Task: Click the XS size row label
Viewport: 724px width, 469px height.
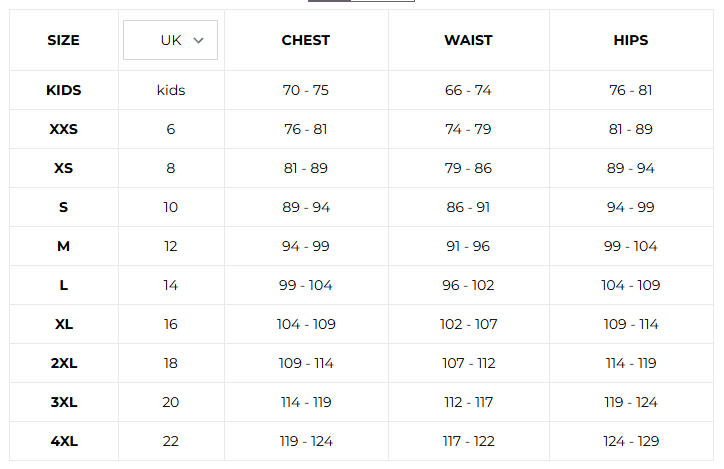Action: tap(63, 168)
